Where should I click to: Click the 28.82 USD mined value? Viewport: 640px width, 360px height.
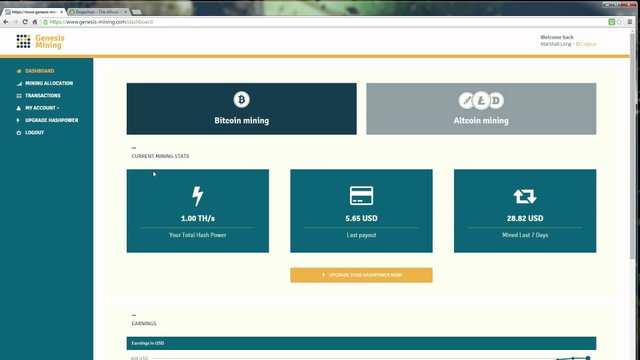point(525,218)
